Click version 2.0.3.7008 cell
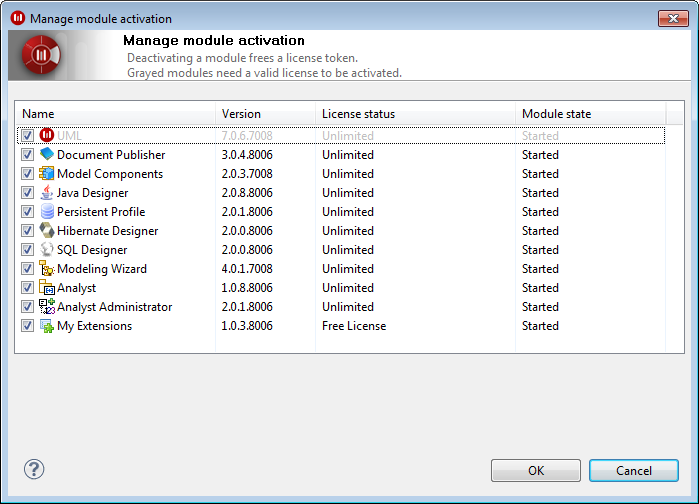Viewport: 699px width, 504px height. [247, 174]
